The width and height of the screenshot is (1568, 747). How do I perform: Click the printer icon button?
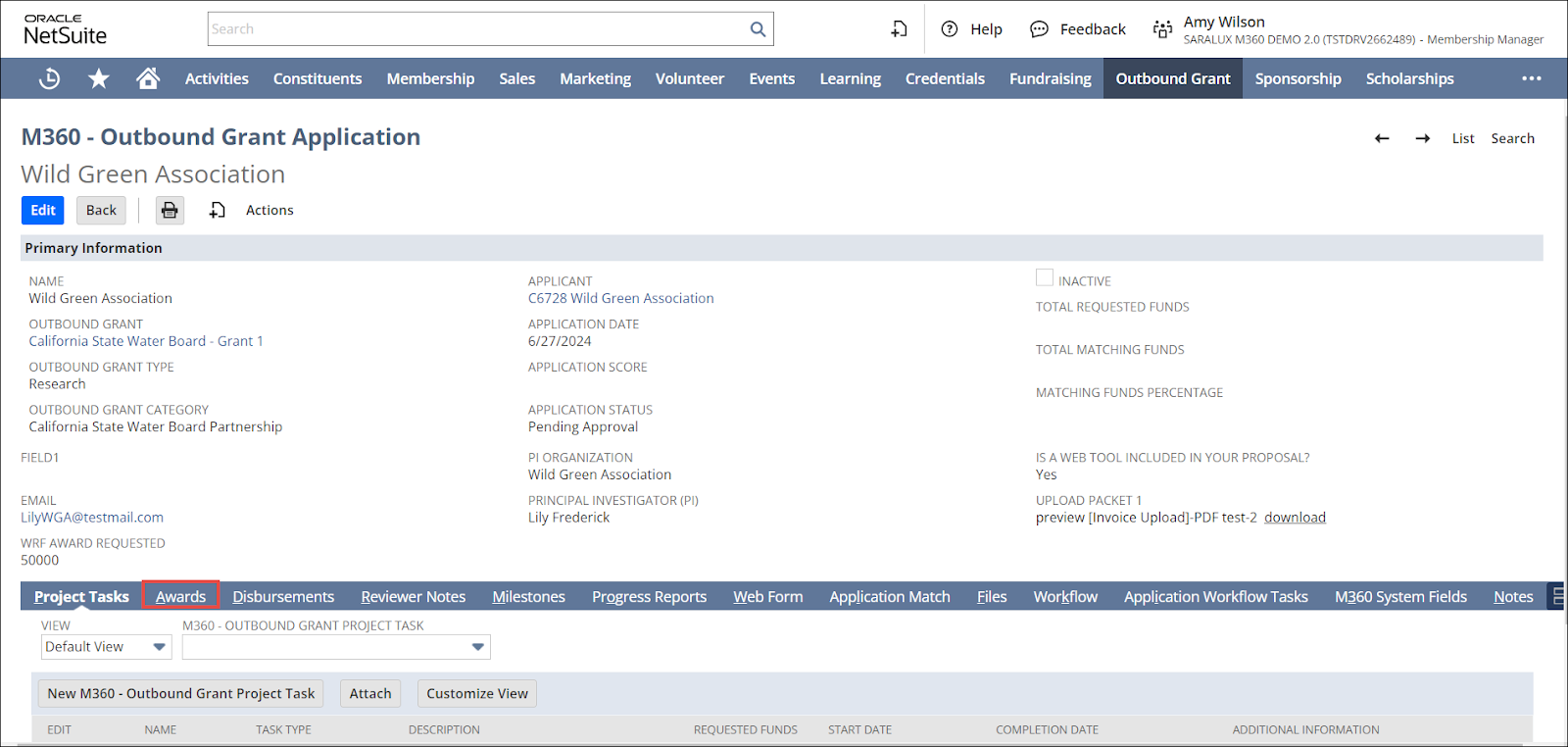click(x=170, y=210)
